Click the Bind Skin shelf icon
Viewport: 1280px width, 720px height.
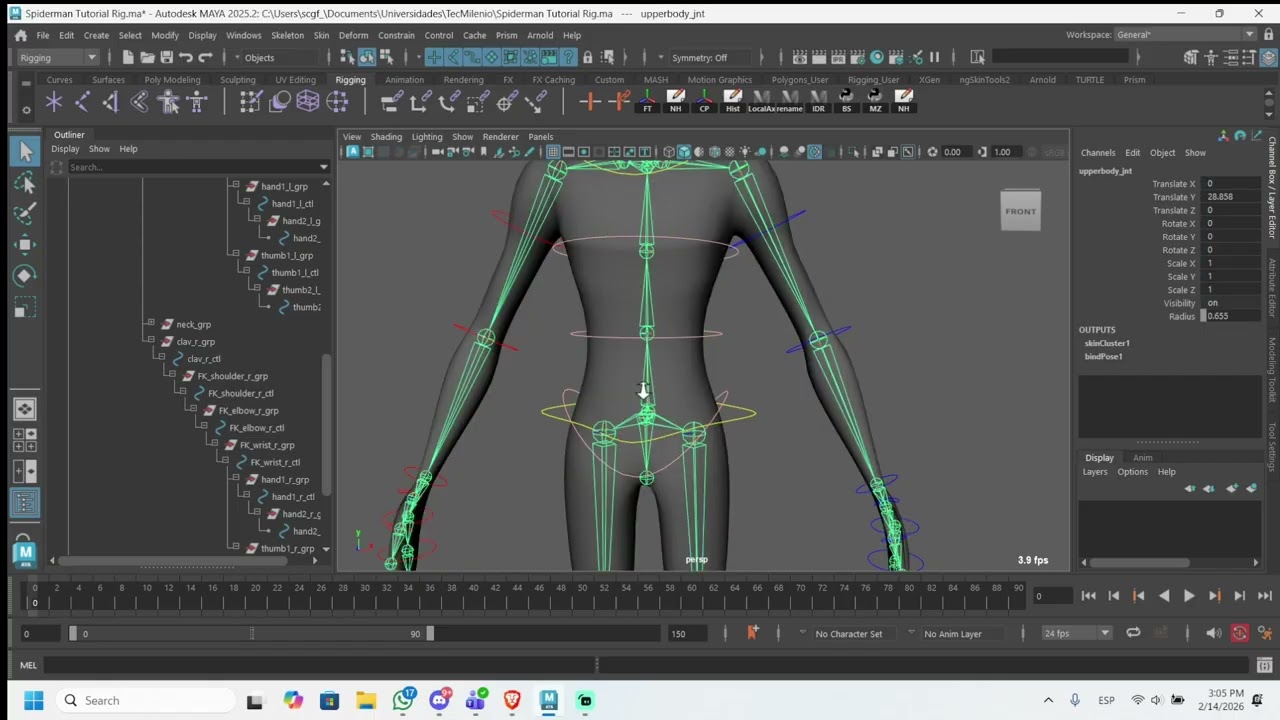(139, 101)
